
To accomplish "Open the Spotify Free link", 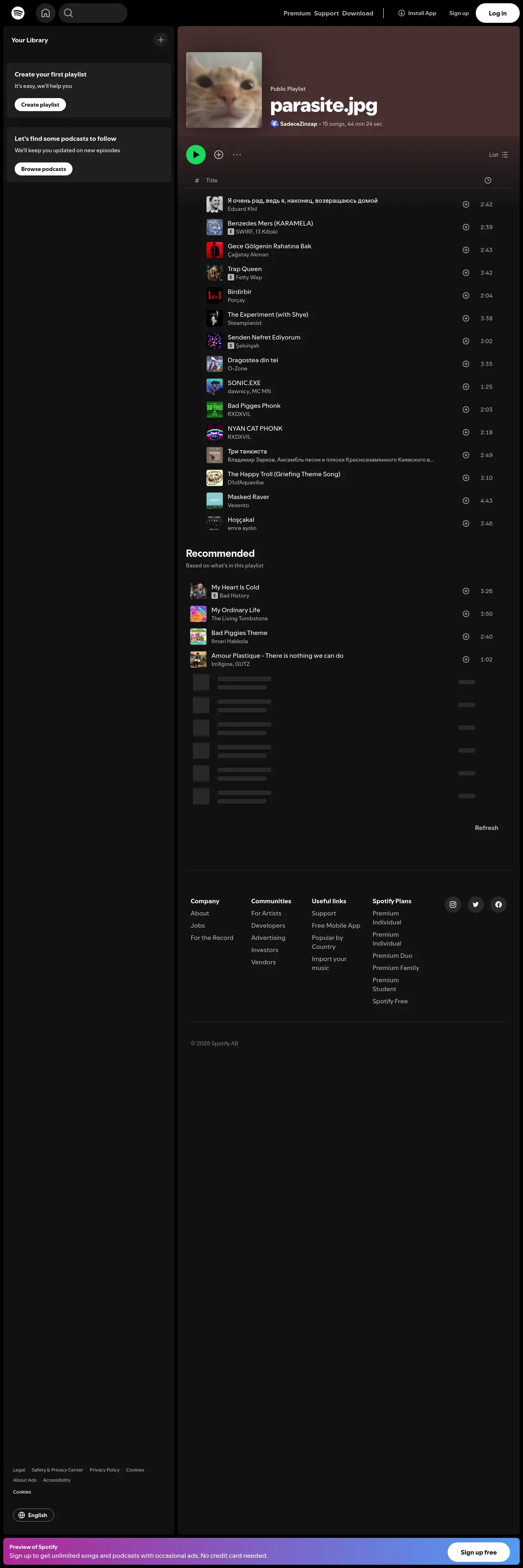I will coord(390,1001).
